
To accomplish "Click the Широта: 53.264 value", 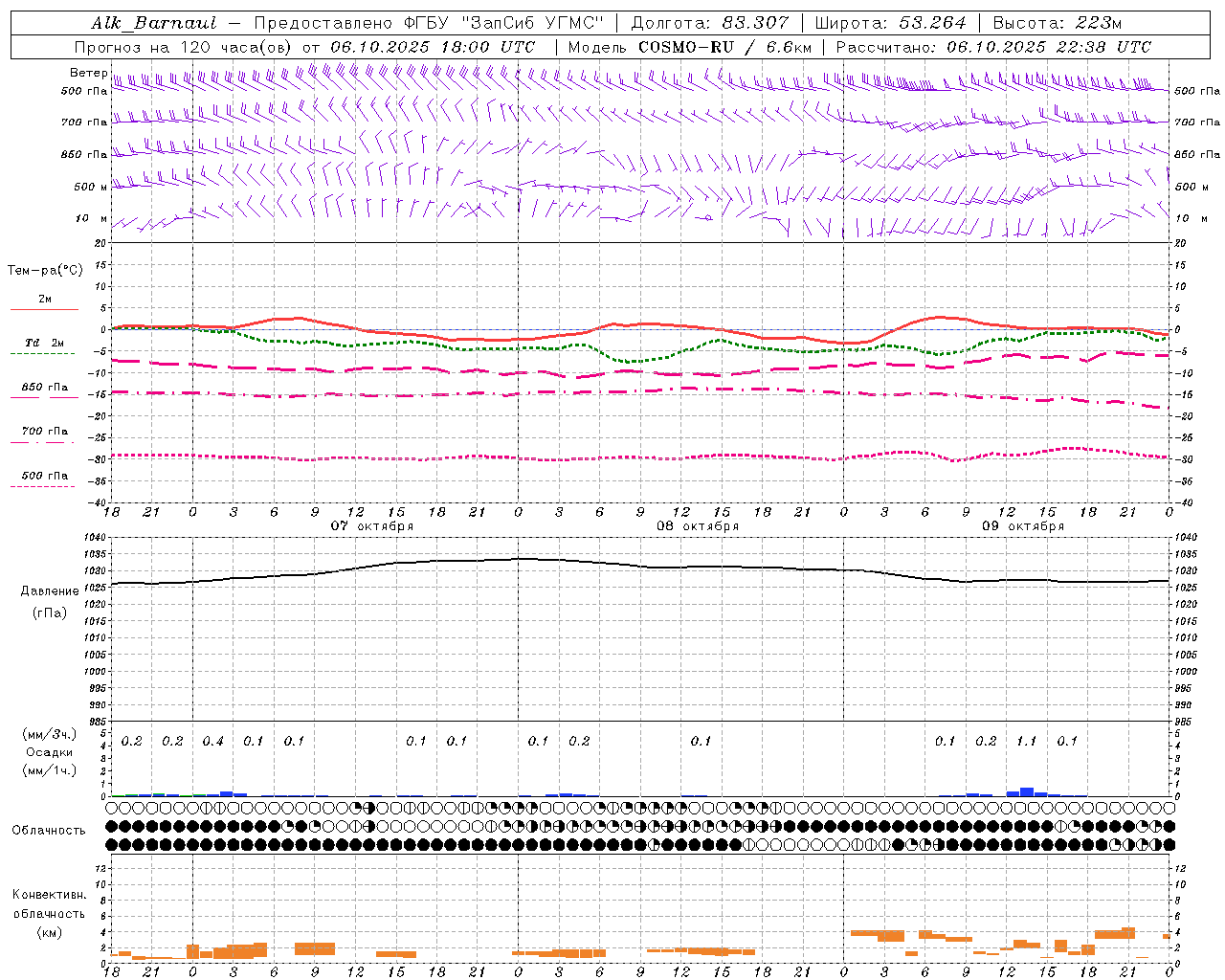I will click(891, 23).
